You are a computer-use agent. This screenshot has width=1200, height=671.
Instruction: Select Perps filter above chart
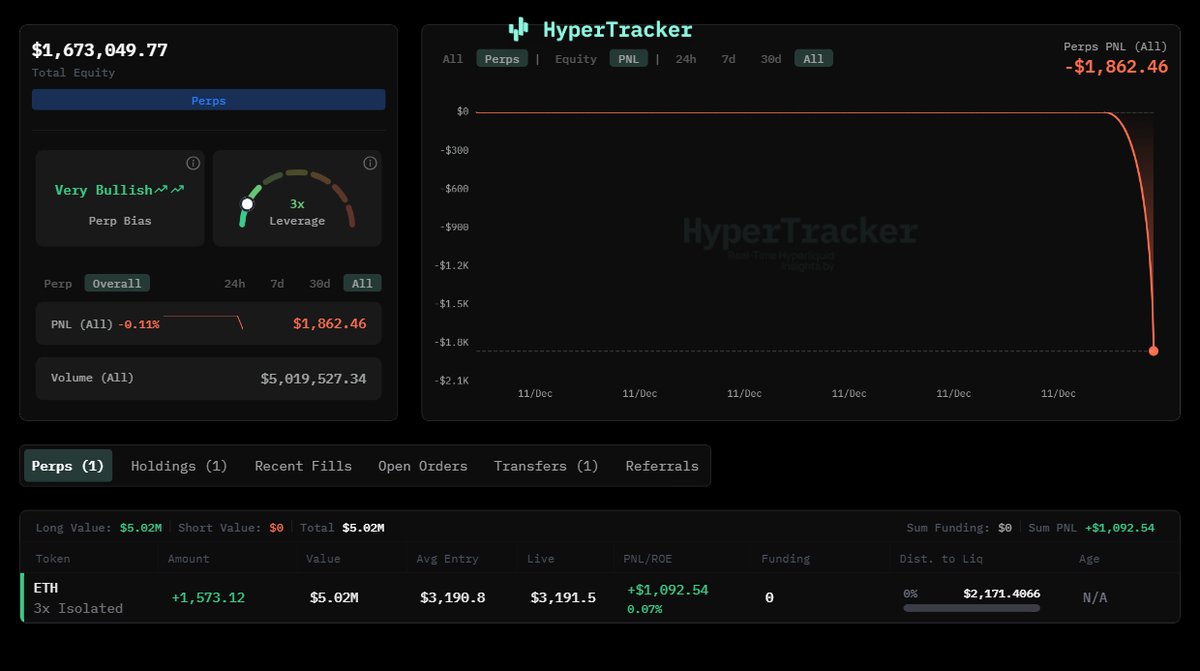[502, 59]
